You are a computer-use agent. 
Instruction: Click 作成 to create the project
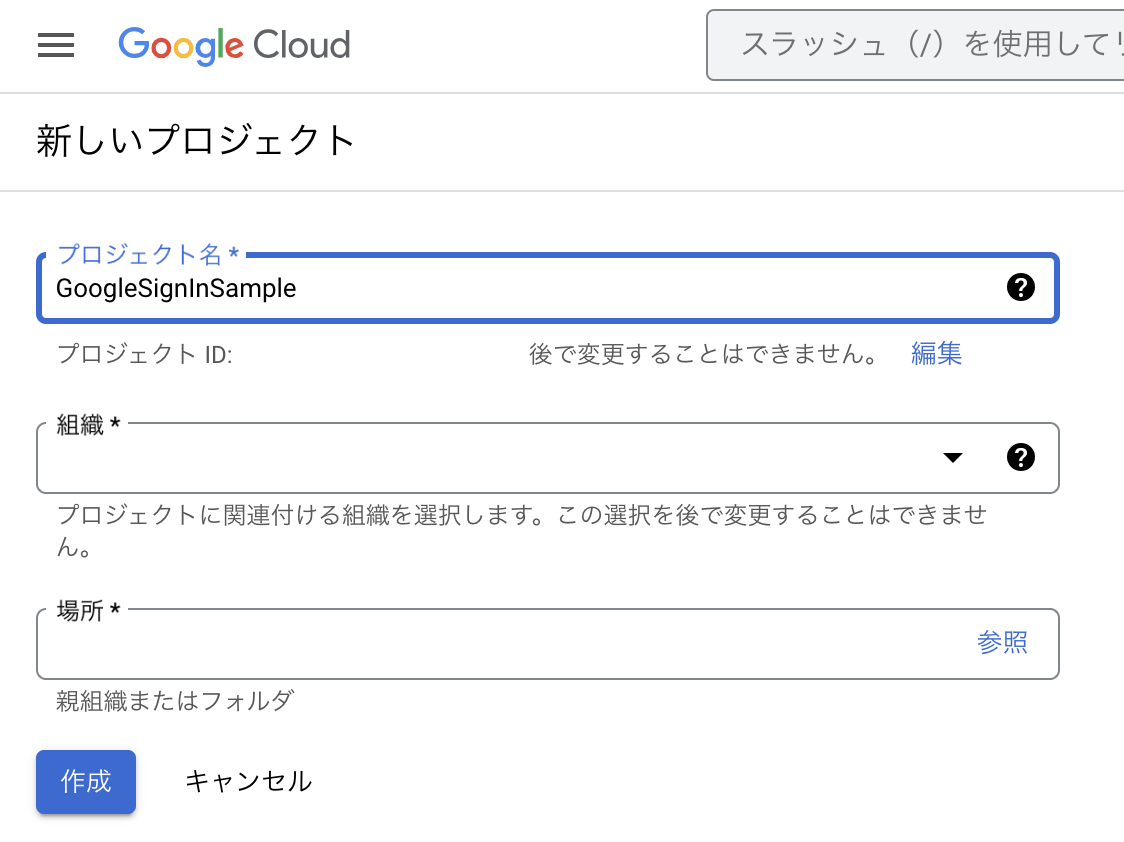[x=85, y=782]
